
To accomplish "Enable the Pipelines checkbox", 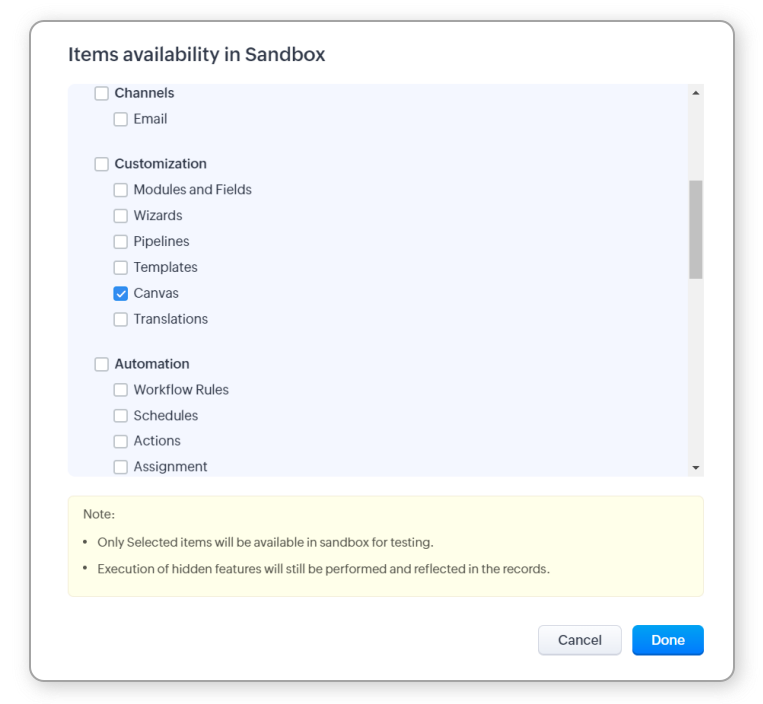I will click(x=120, y=242).
